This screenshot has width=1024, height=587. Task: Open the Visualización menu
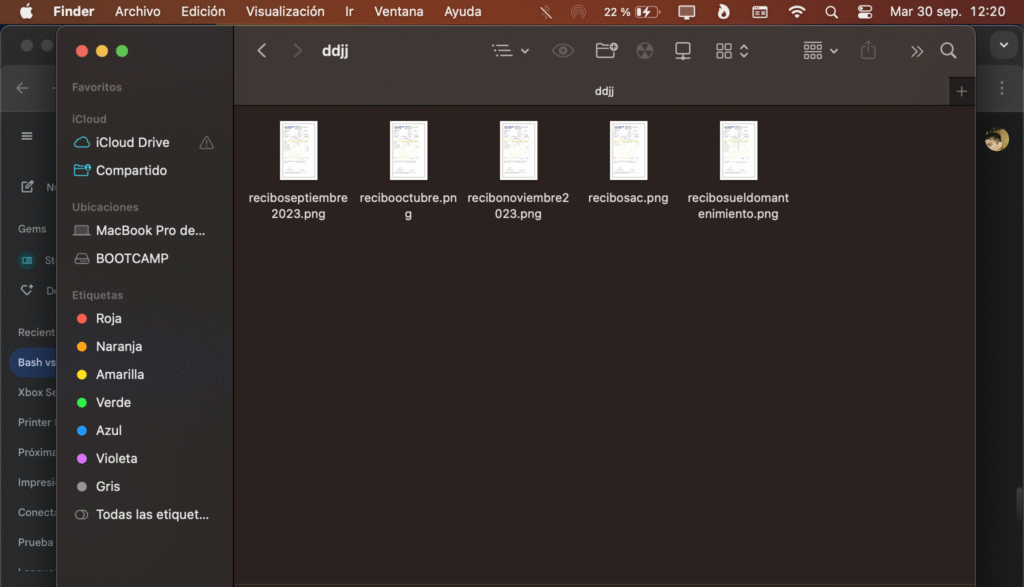pyautogui.click(x=285, y=12)
